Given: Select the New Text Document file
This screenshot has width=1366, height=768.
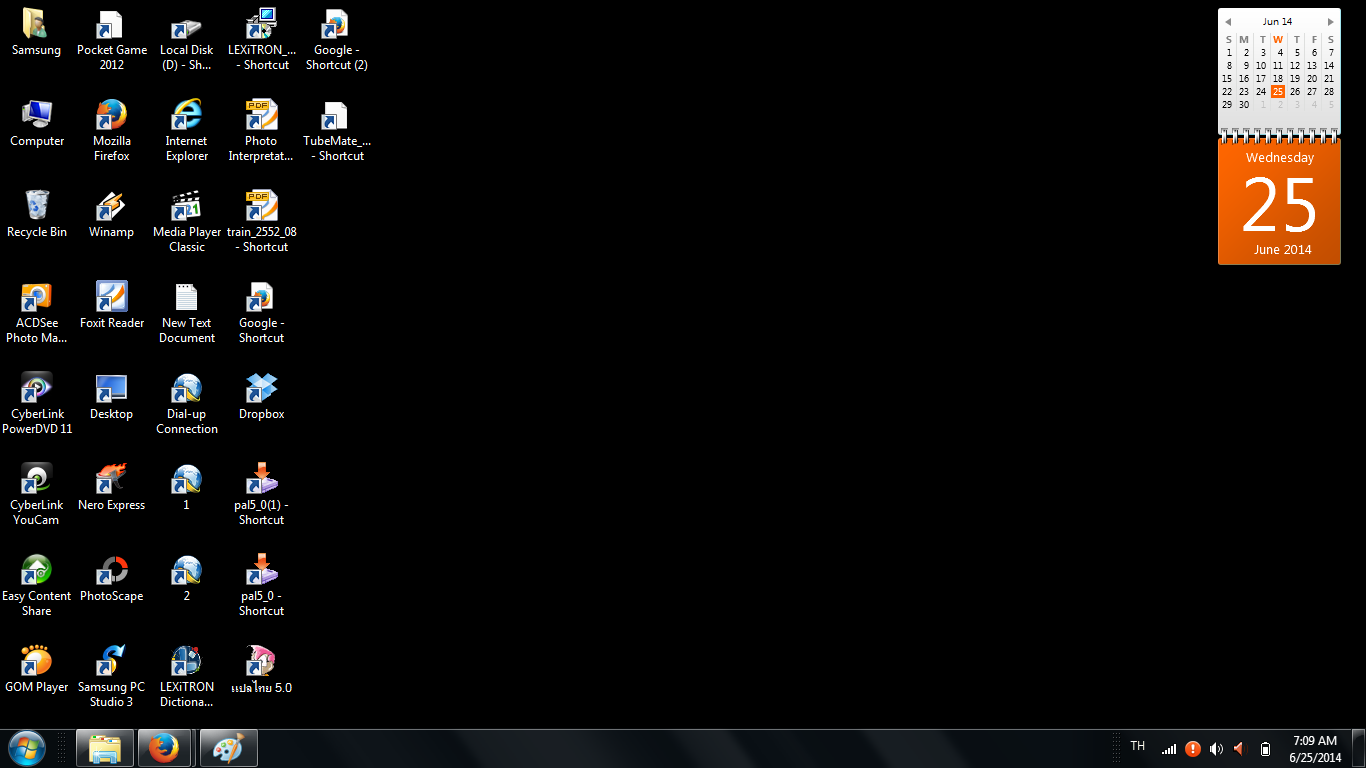Looking at the screenshot, I should click(x=187, y=313).
